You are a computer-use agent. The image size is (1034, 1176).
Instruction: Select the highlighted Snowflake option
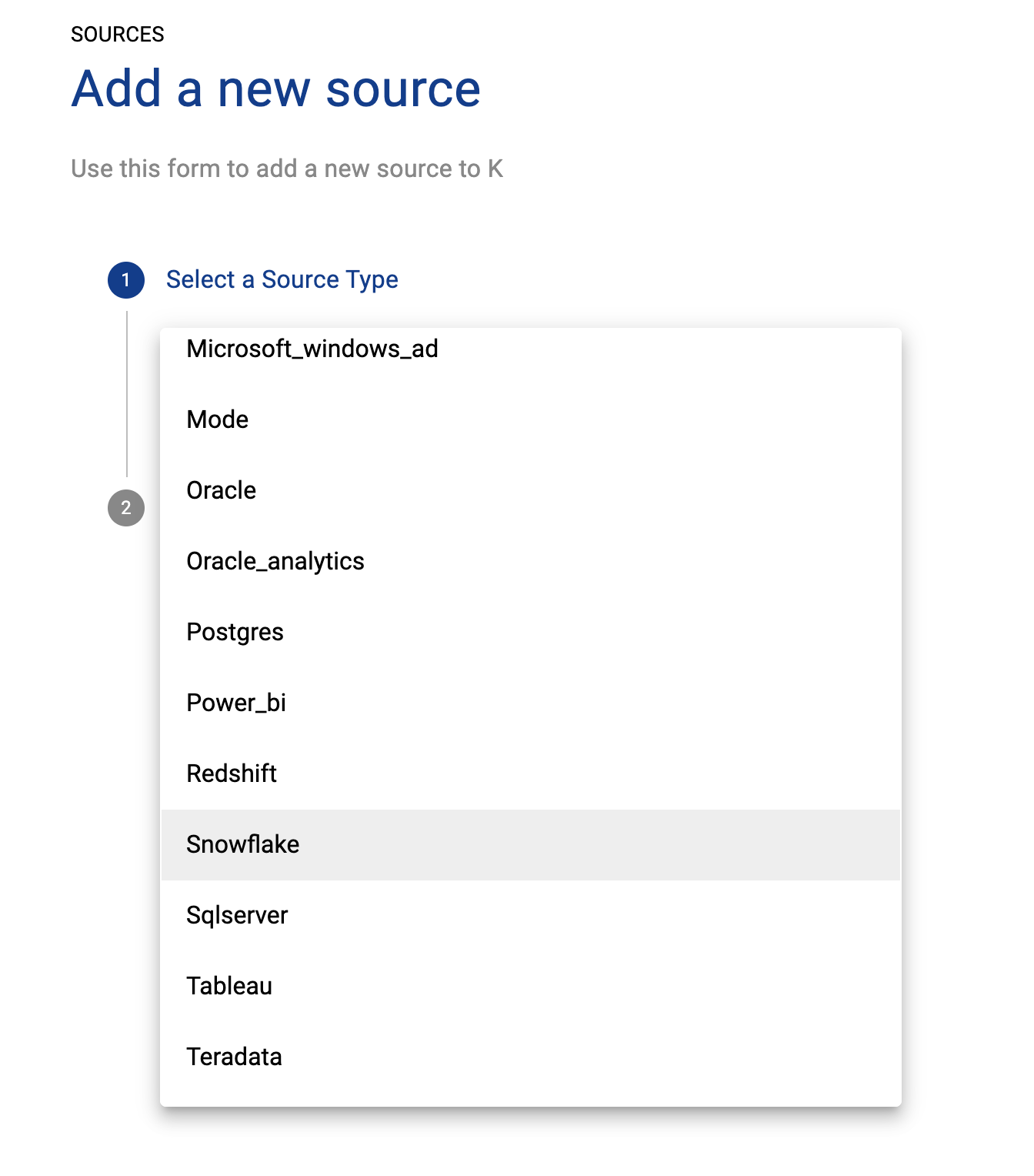(x=243, y=844)
